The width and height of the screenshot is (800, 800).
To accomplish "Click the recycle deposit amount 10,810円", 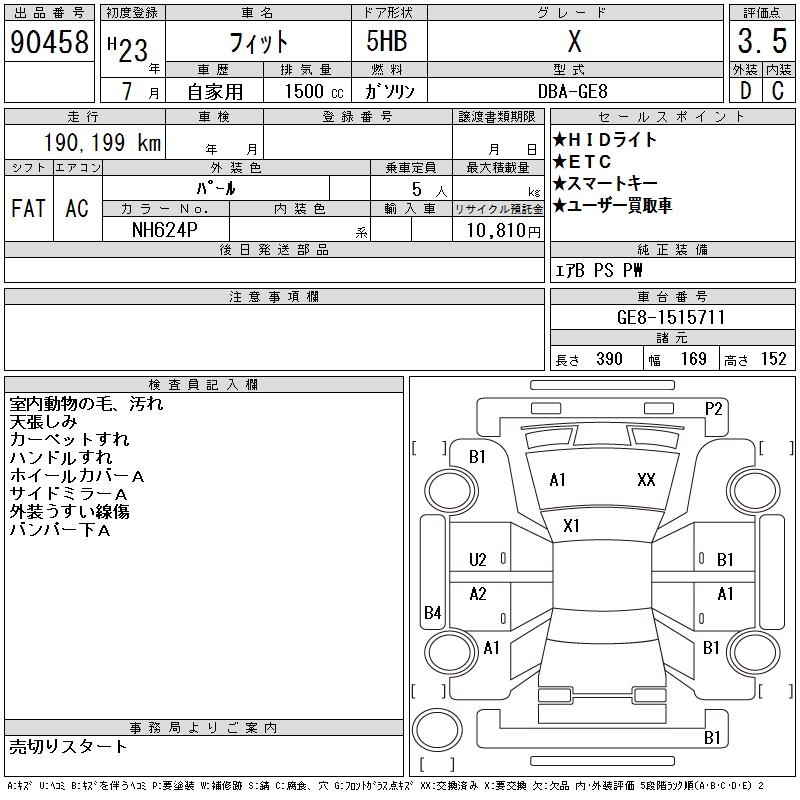I will 498,230.
